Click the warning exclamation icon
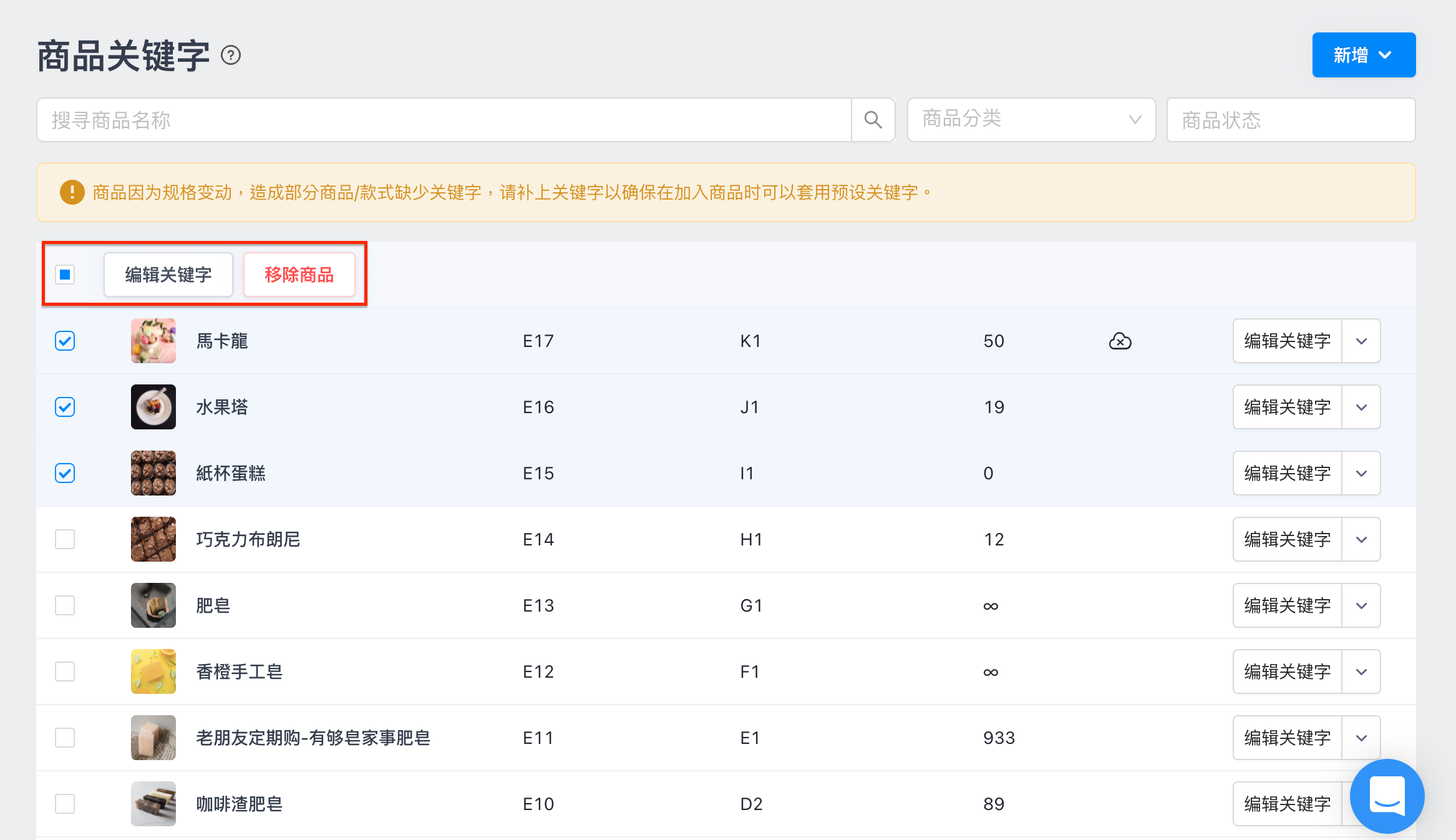The width and height of the screenshot is (1456, 840). coord(72,192)
